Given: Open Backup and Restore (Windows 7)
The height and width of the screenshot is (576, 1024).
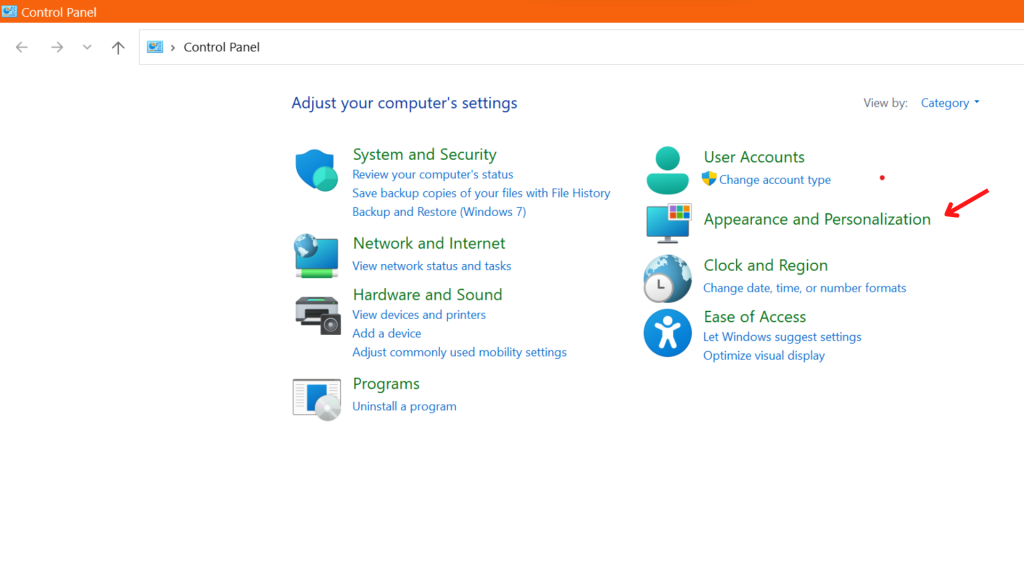Looking at the screenshot, I should 439,212.
